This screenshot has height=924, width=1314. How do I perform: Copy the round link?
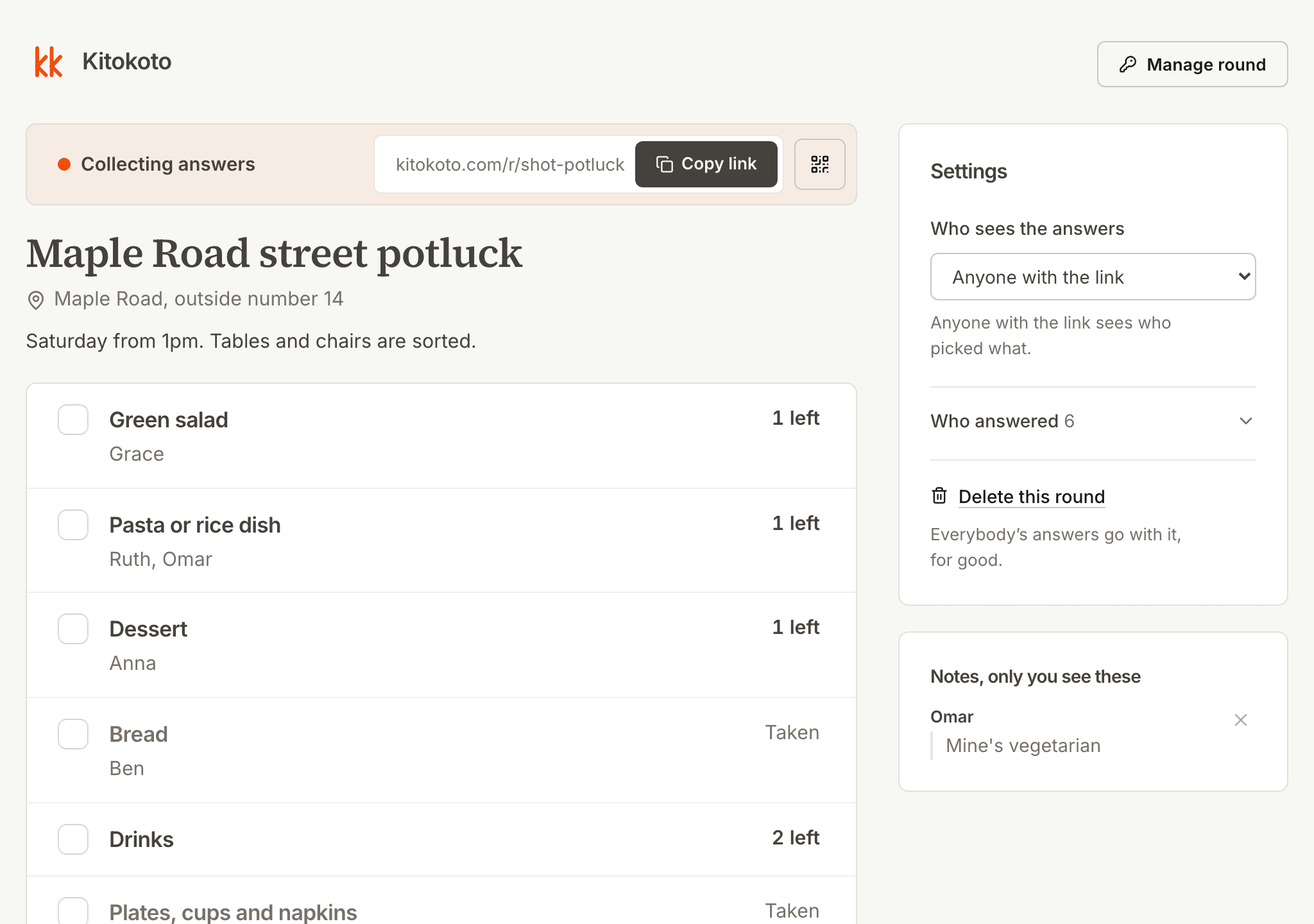pyautogui.click(x=706, y=164)
